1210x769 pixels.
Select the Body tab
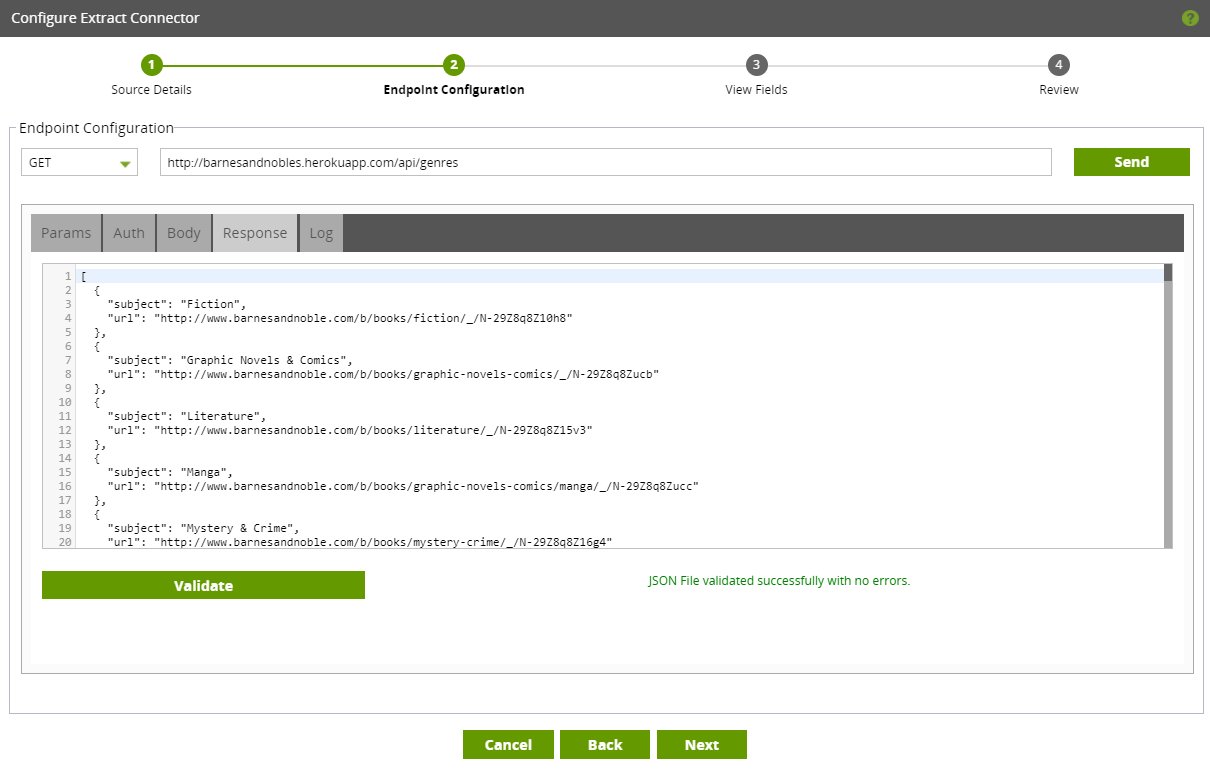[184, 233]
